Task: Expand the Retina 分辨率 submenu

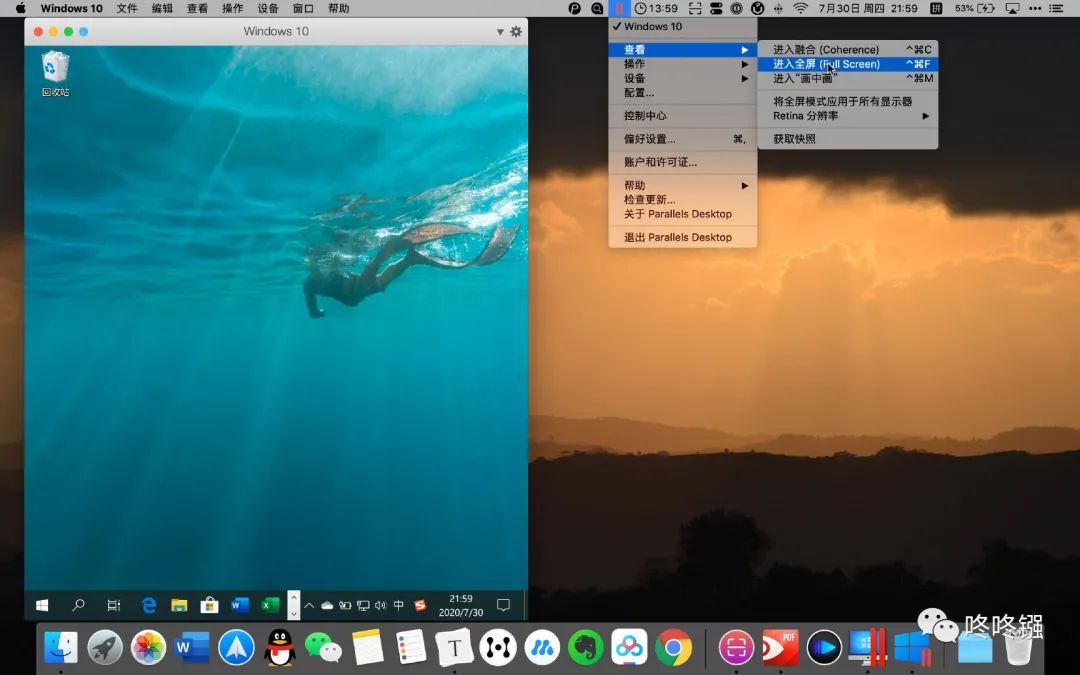Action: click(x=848, y=116)
